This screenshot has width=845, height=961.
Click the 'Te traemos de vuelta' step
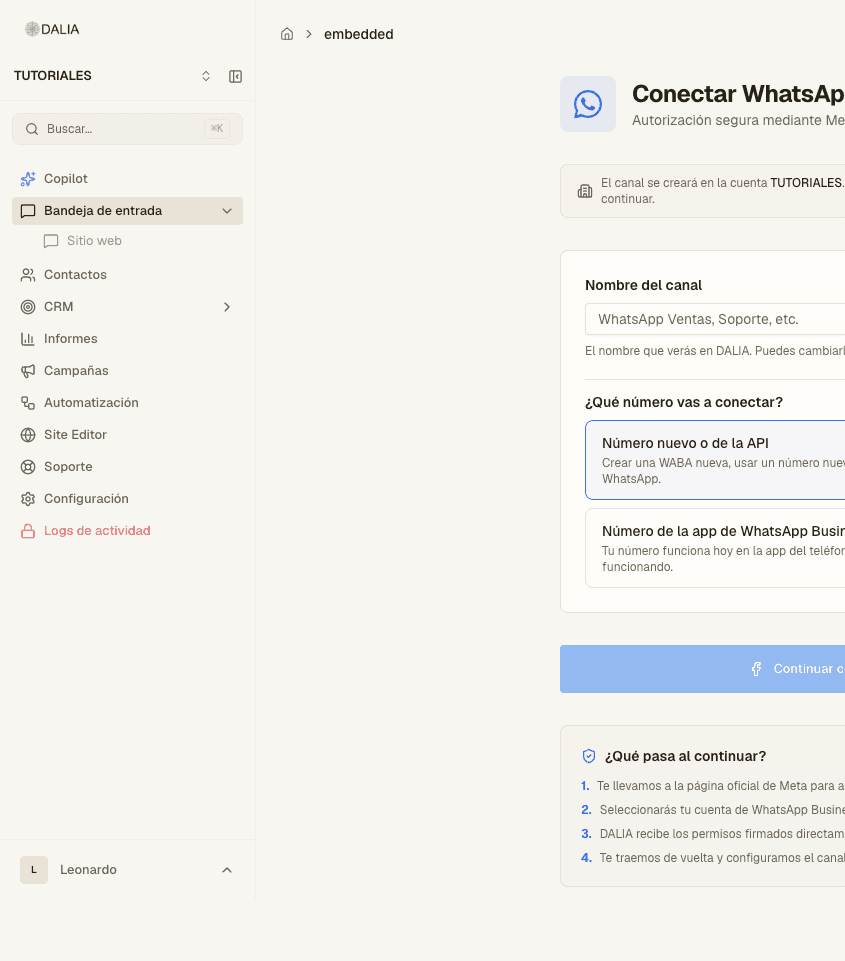[x=713, y=857]
